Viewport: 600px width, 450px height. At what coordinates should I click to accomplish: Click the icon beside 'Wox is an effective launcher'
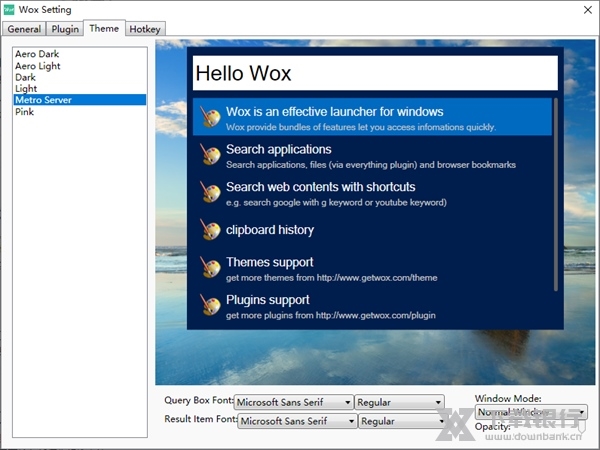click(x=209, y=117)
